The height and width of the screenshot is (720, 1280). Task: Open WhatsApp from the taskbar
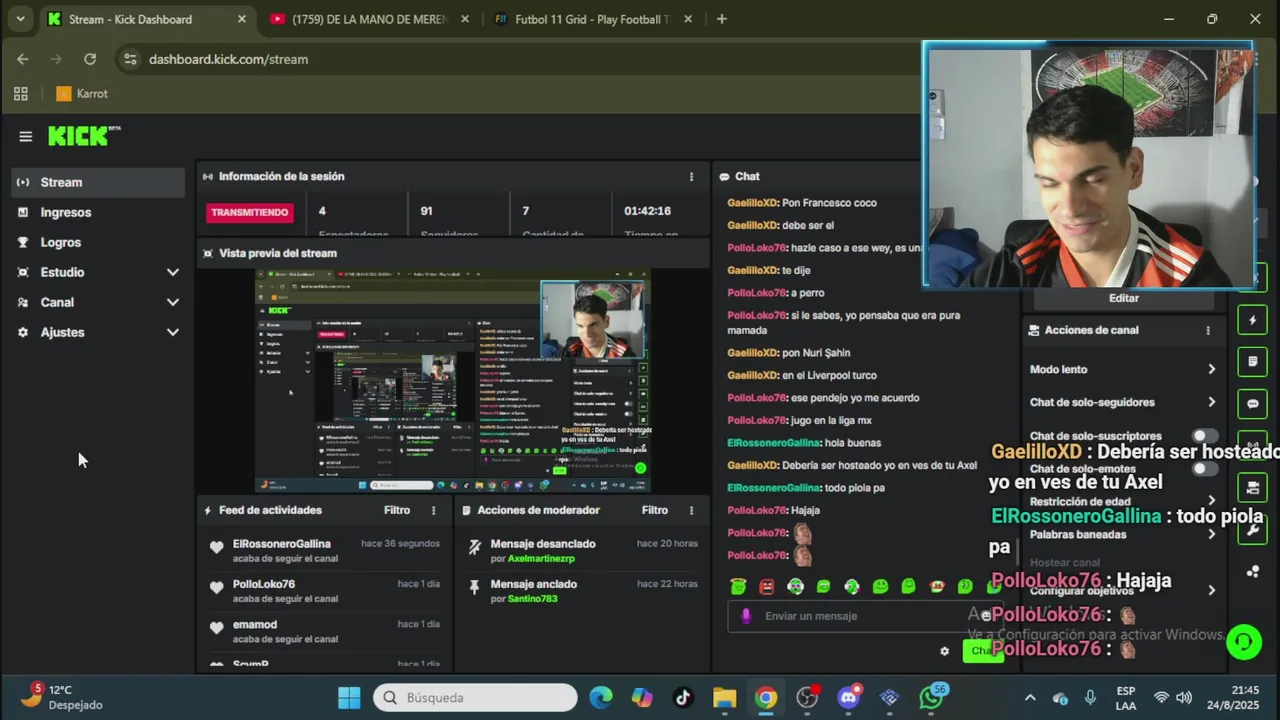[932, 697]
